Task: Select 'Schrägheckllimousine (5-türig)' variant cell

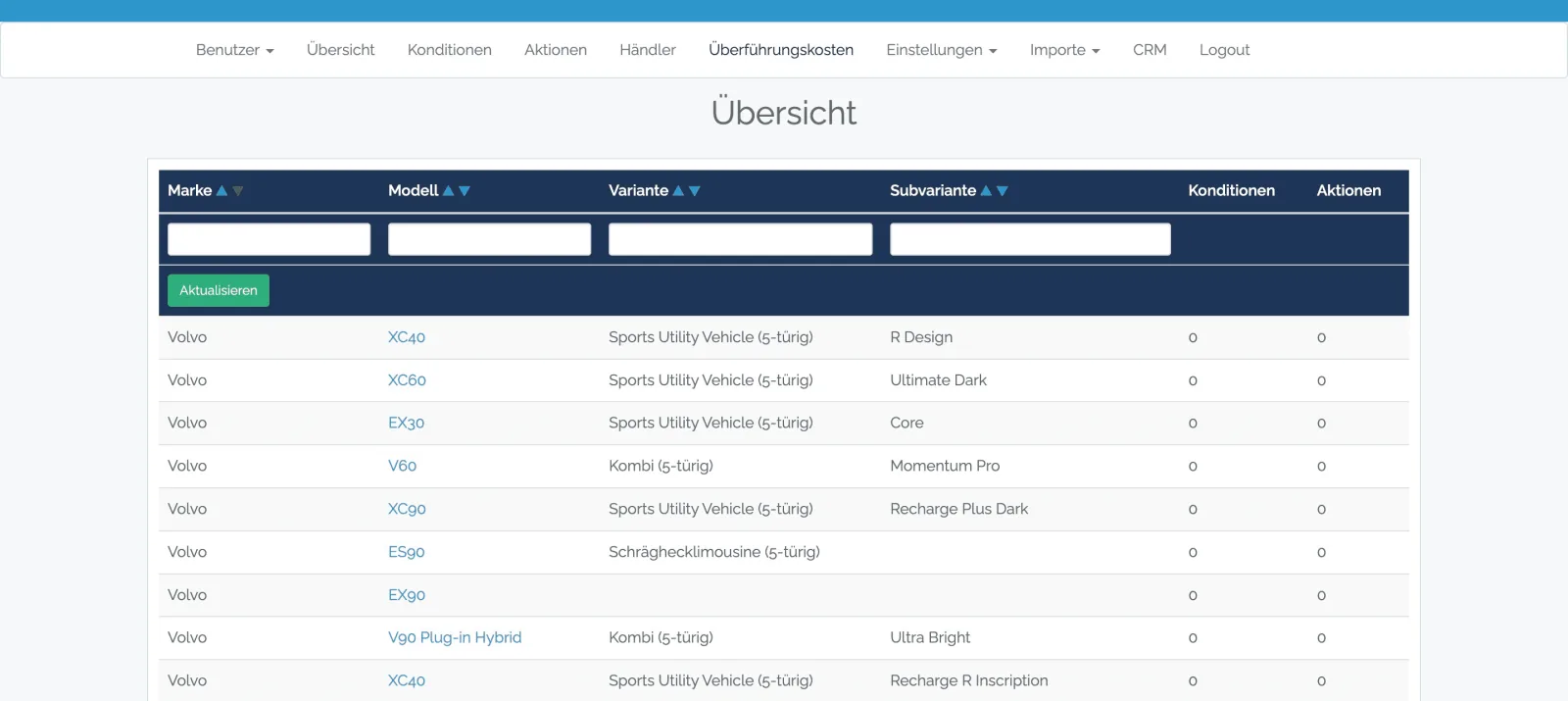Action: (x=714, y=552)
